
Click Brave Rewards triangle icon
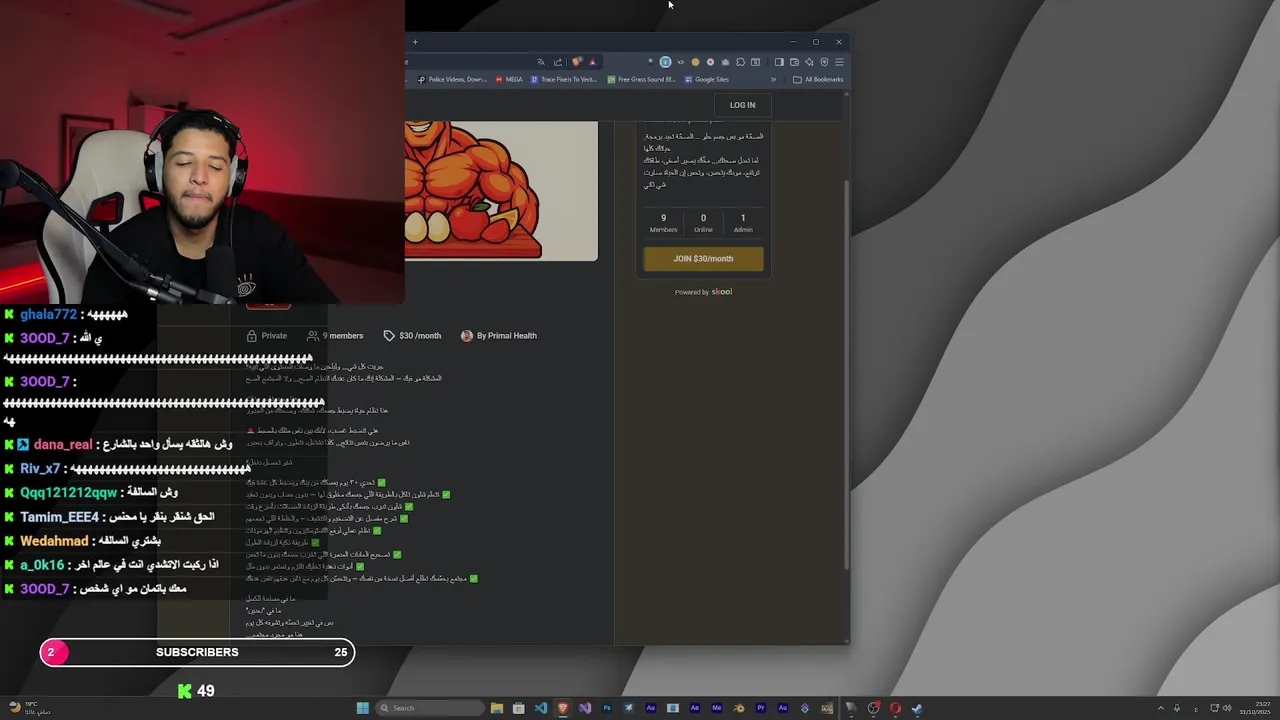(x=592, y=62)
